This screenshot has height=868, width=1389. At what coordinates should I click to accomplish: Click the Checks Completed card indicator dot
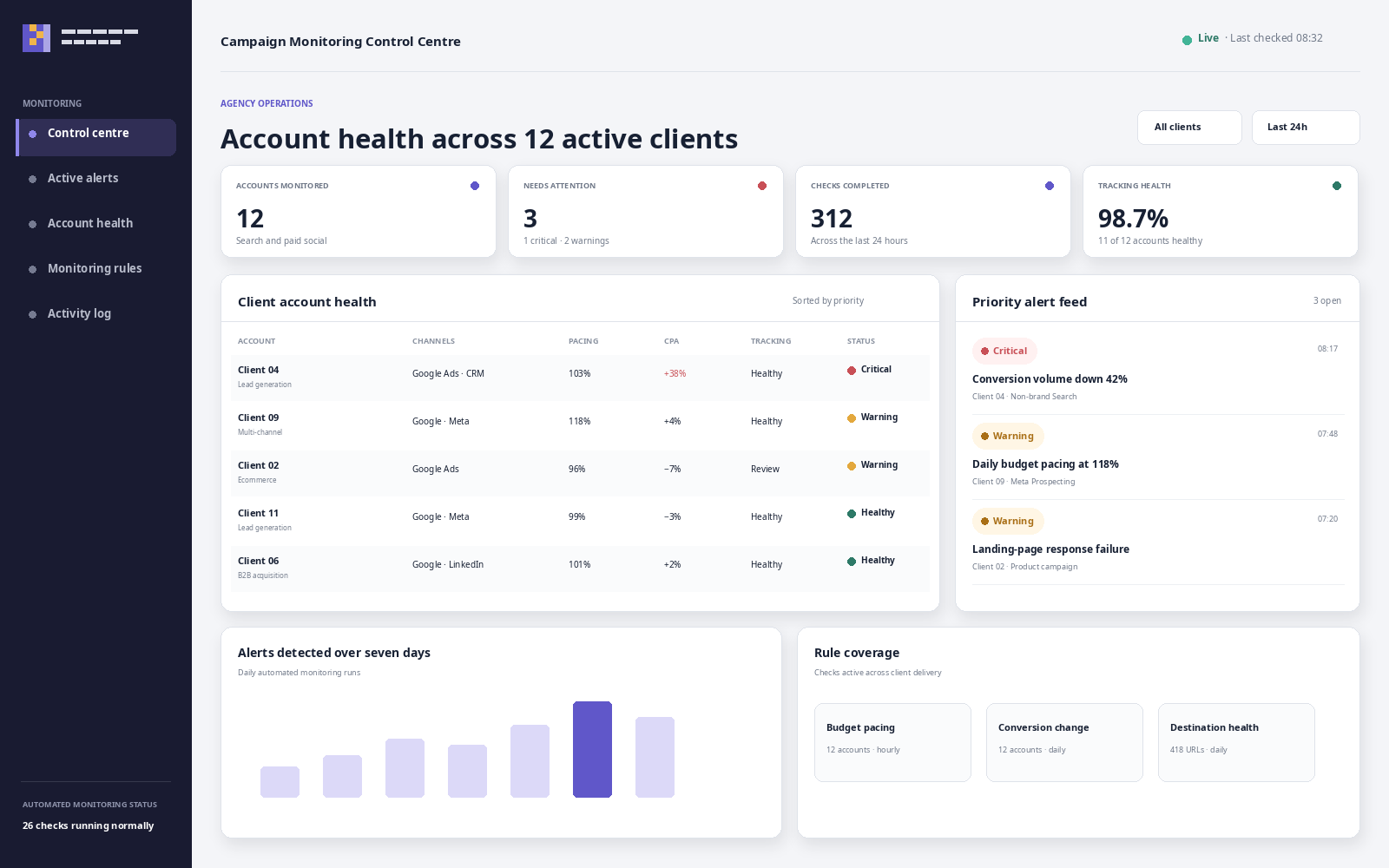(x=1050, y=186)
